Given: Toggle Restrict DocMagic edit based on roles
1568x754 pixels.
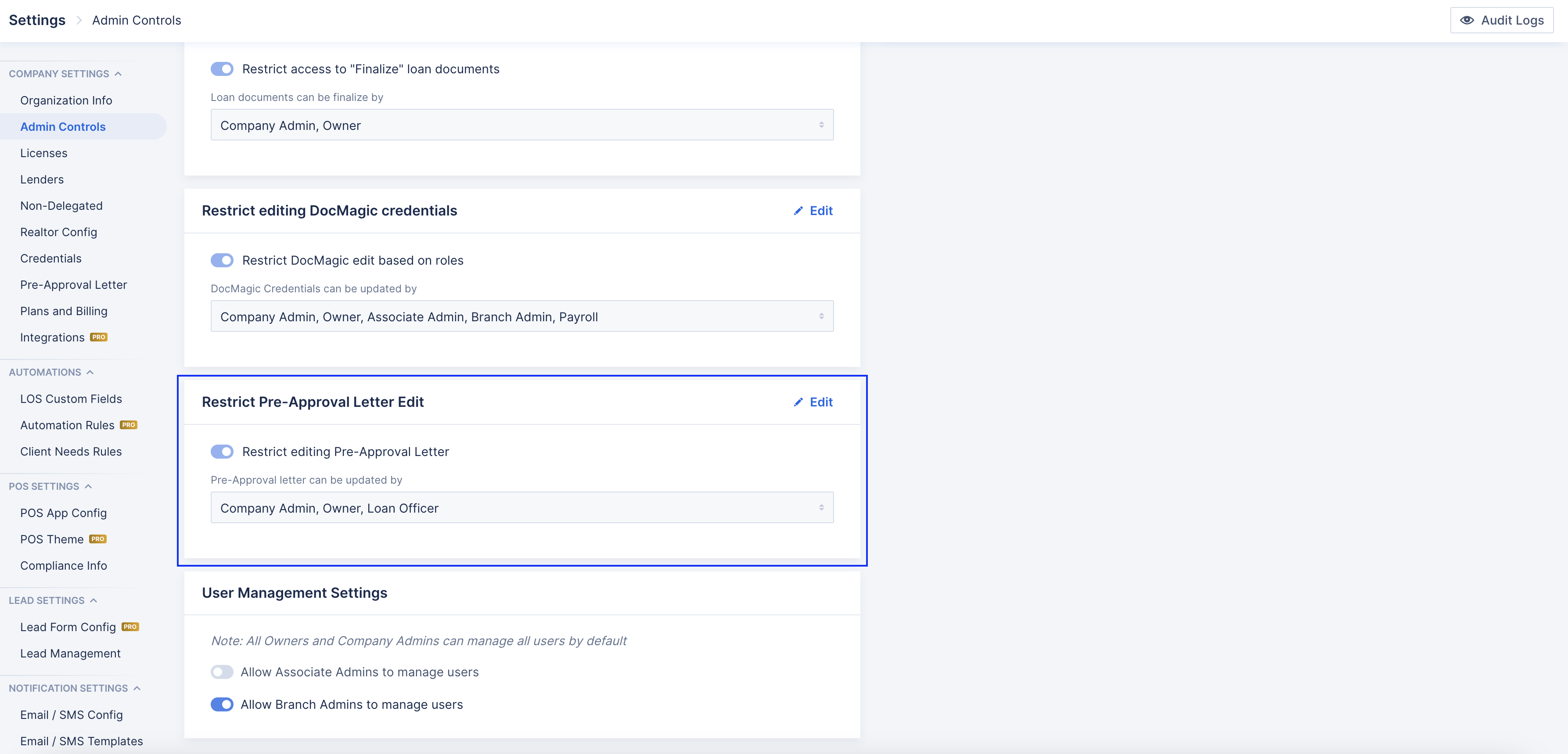Looking at the screenshot, I should pos(222,260).
